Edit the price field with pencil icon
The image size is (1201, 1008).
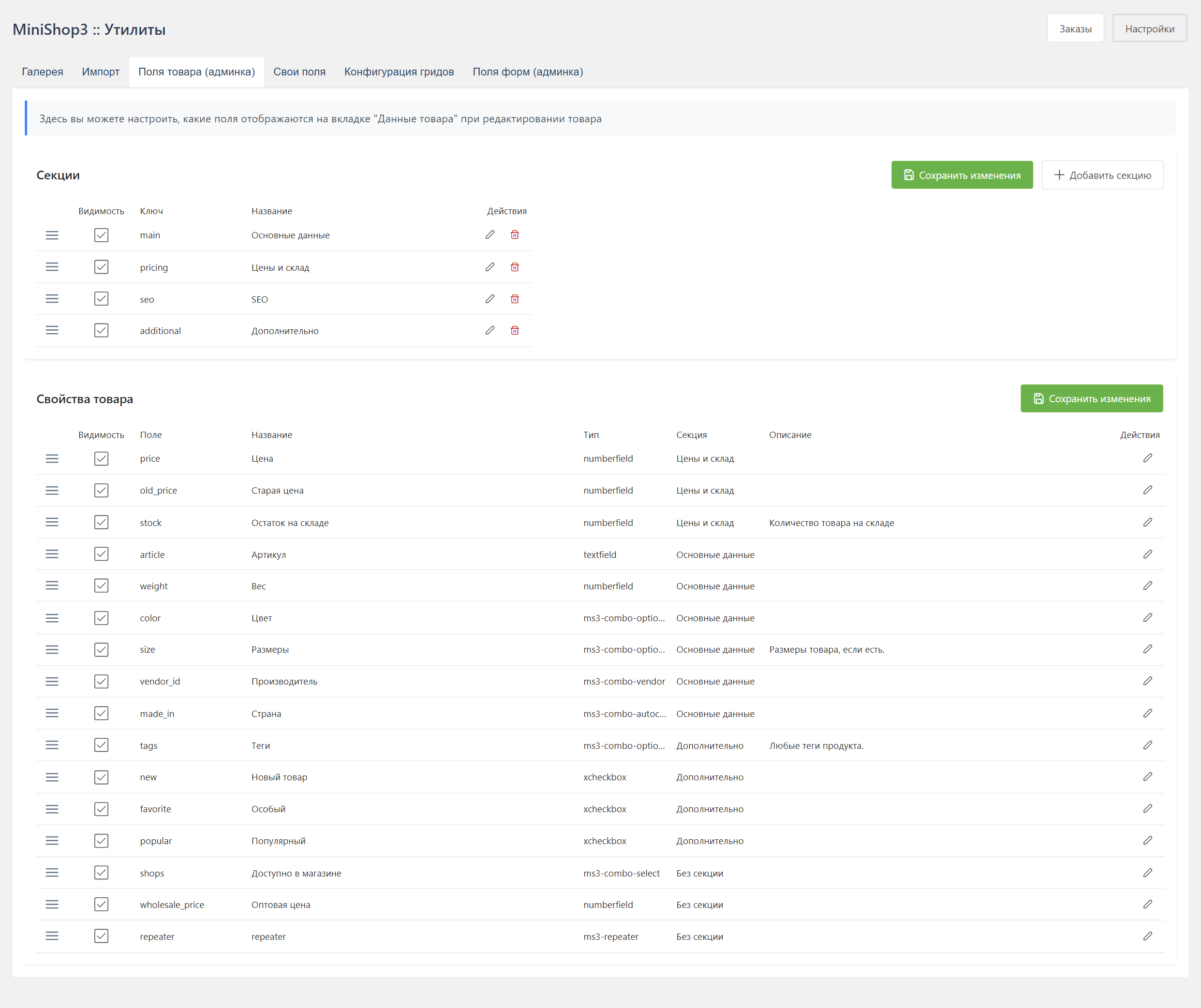[x=1147, y=458]
